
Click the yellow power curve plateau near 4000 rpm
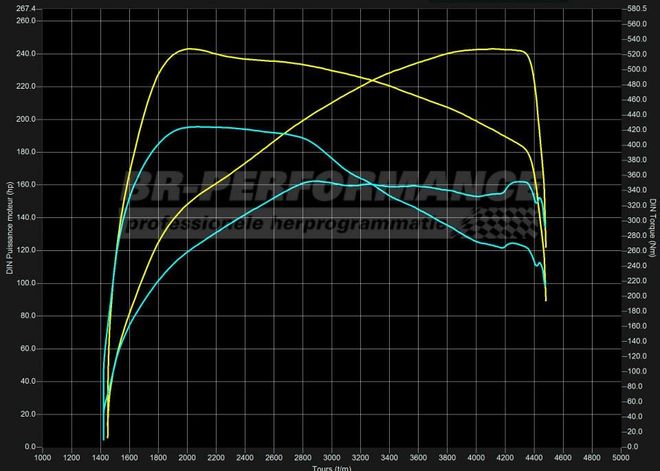[x=478, y=49]
